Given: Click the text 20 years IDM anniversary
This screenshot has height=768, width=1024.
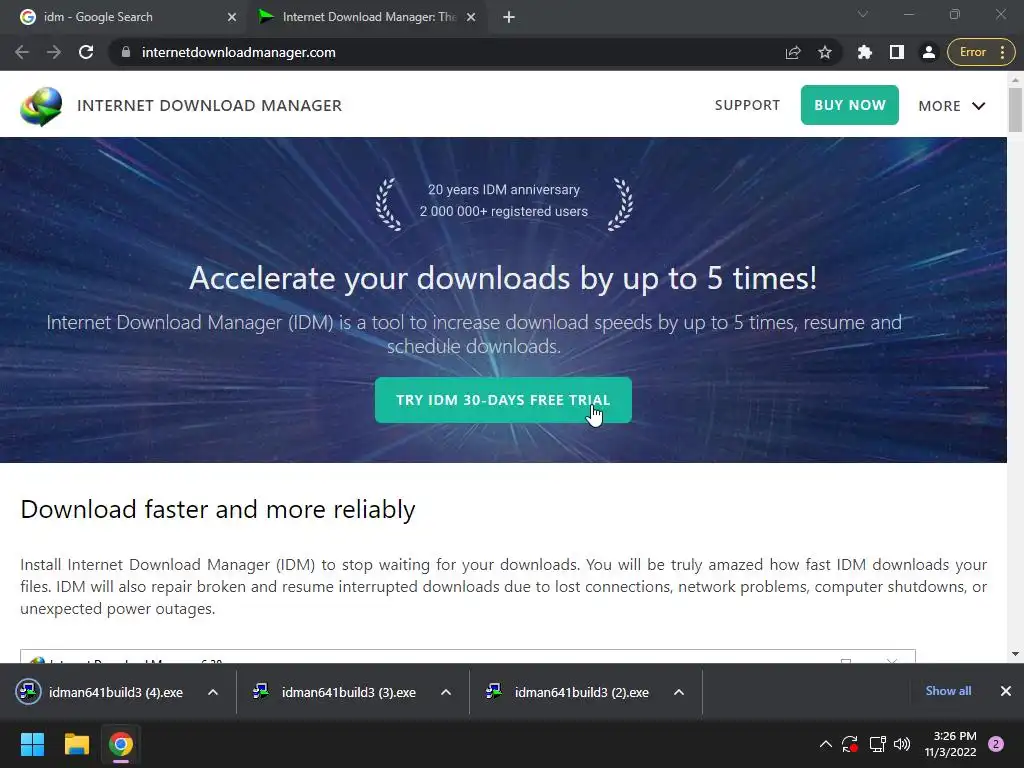Looking at the screenshot, I should pos(504,189).
